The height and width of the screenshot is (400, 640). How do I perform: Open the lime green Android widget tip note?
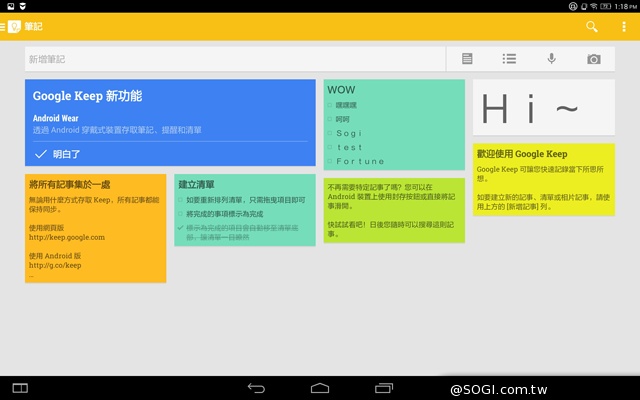coord(393,210)
